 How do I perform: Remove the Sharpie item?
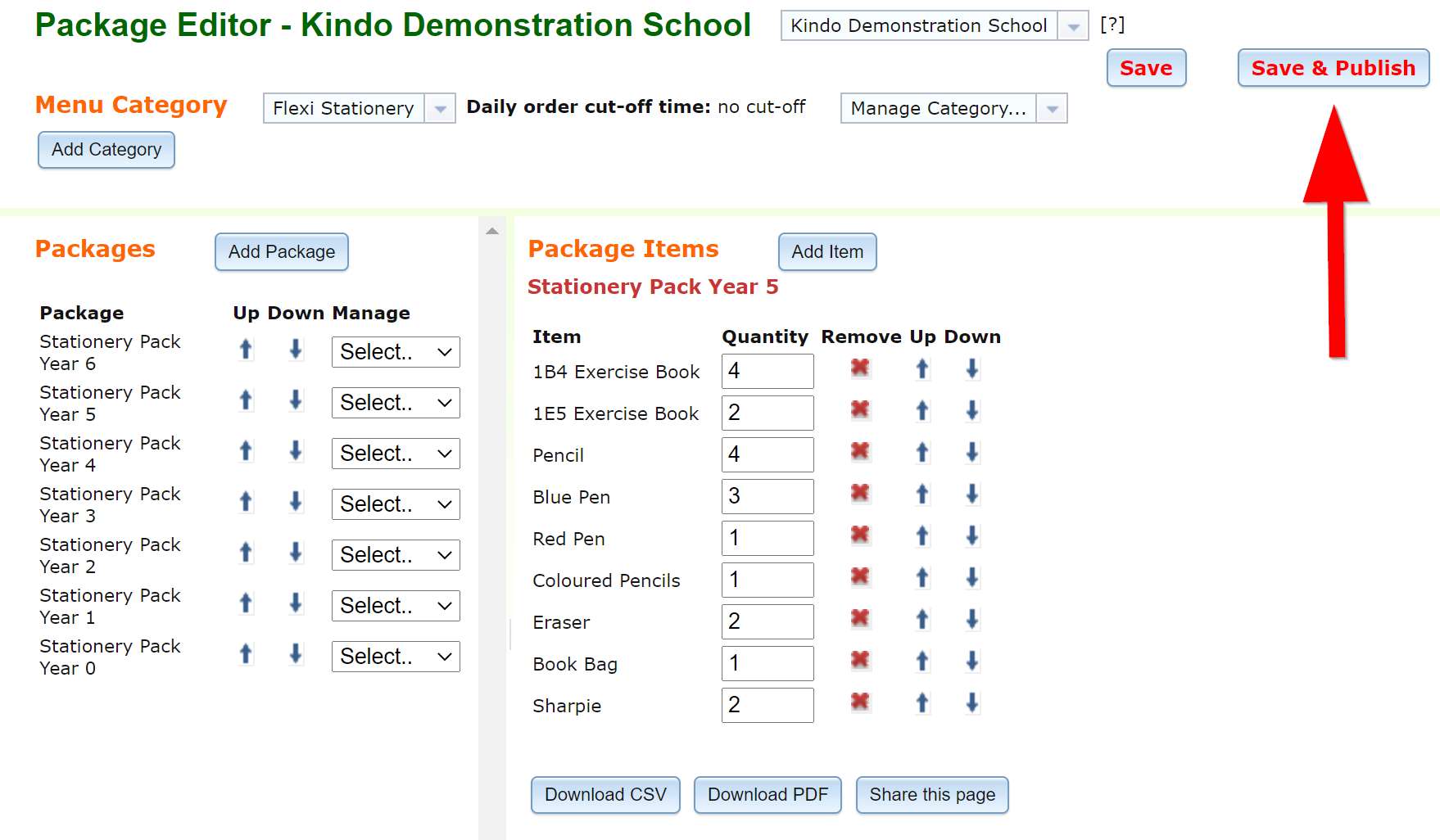point(860,702)
